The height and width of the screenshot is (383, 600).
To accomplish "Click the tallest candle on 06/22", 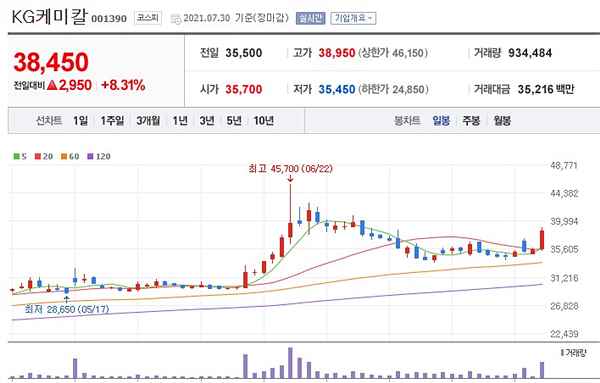I will point(290,214).
